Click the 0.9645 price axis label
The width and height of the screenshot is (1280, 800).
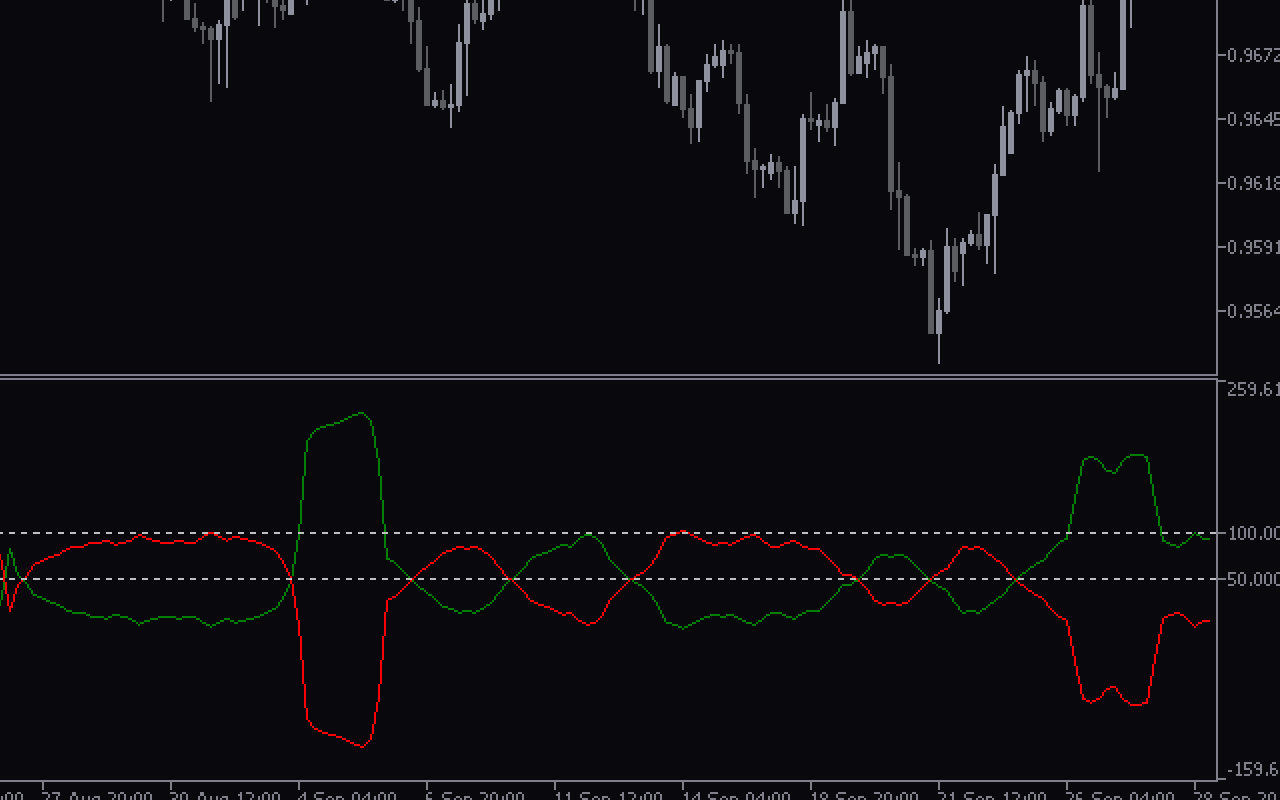coord(1253,119)
